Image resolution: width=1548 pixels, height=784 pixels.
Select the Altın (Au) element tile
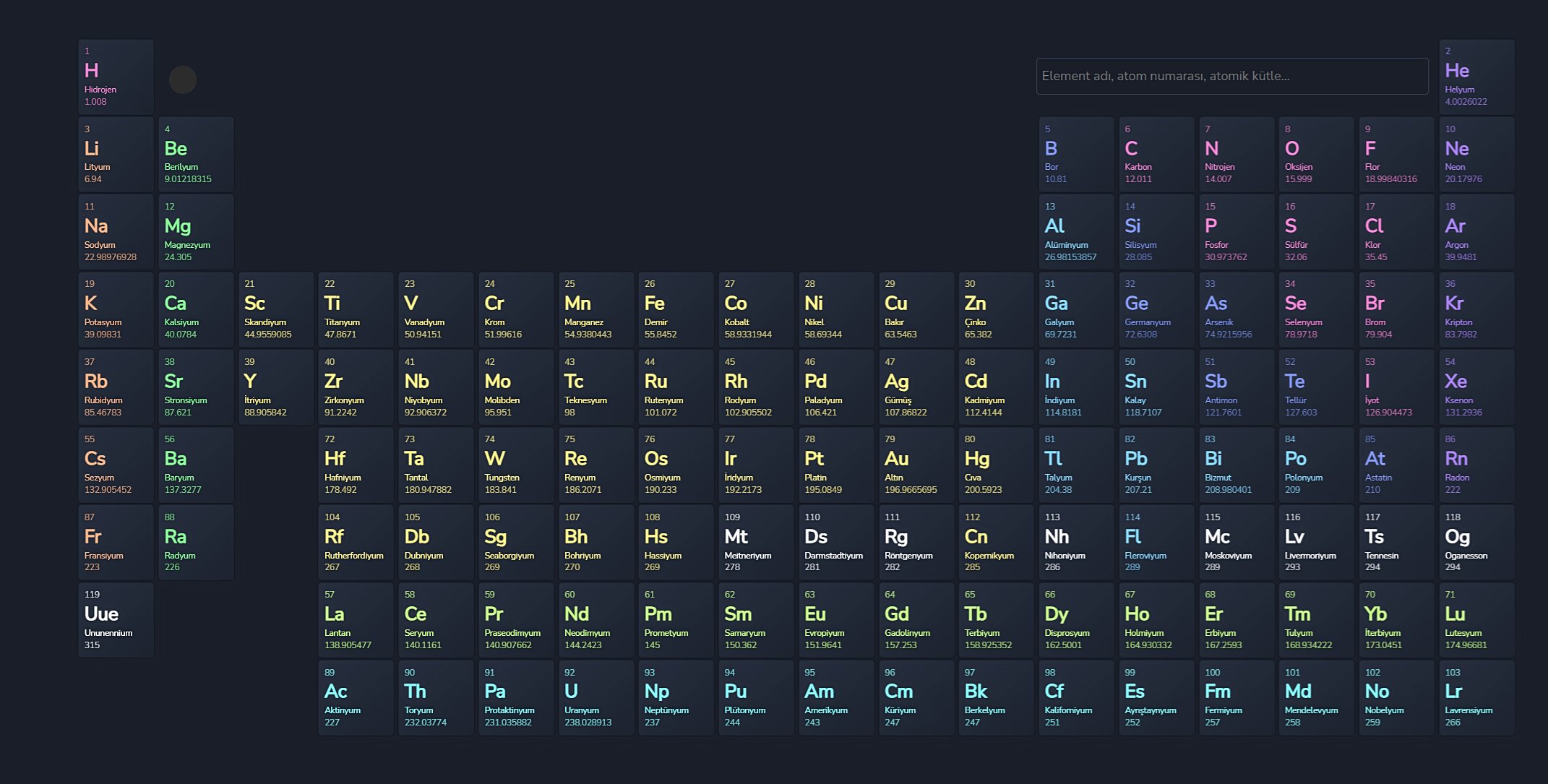pyautogui.click(x=916, y=465)
